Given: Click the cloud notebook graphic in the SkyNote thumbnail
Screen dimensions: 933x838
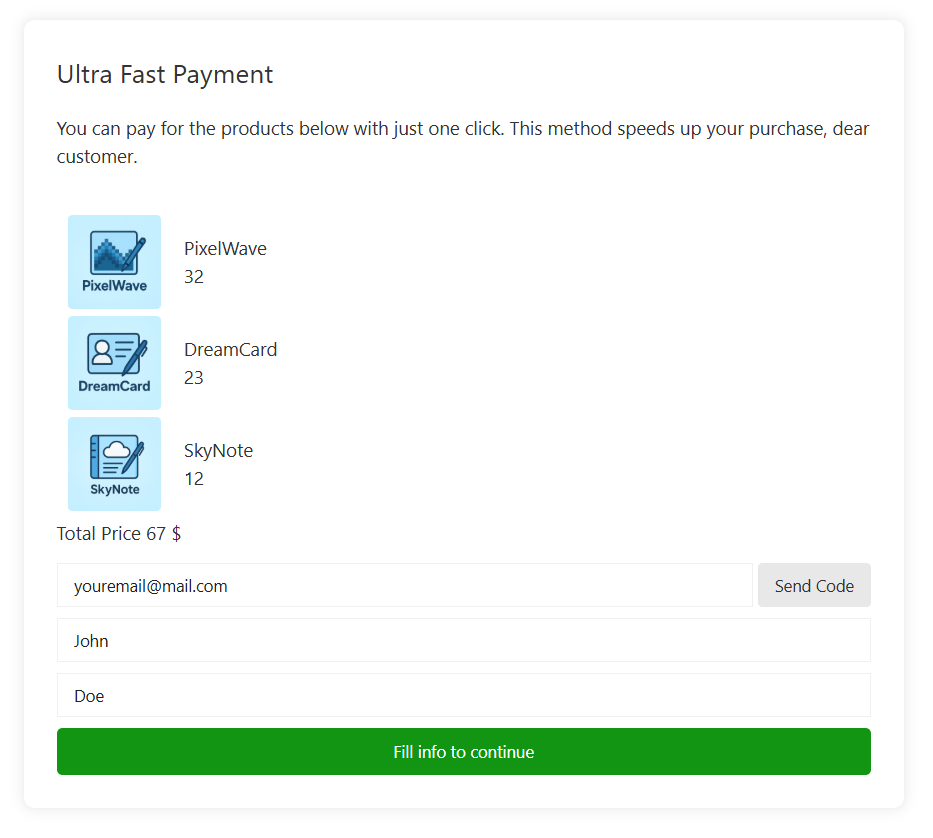Looking at the screenshot, I should (116, 456).
